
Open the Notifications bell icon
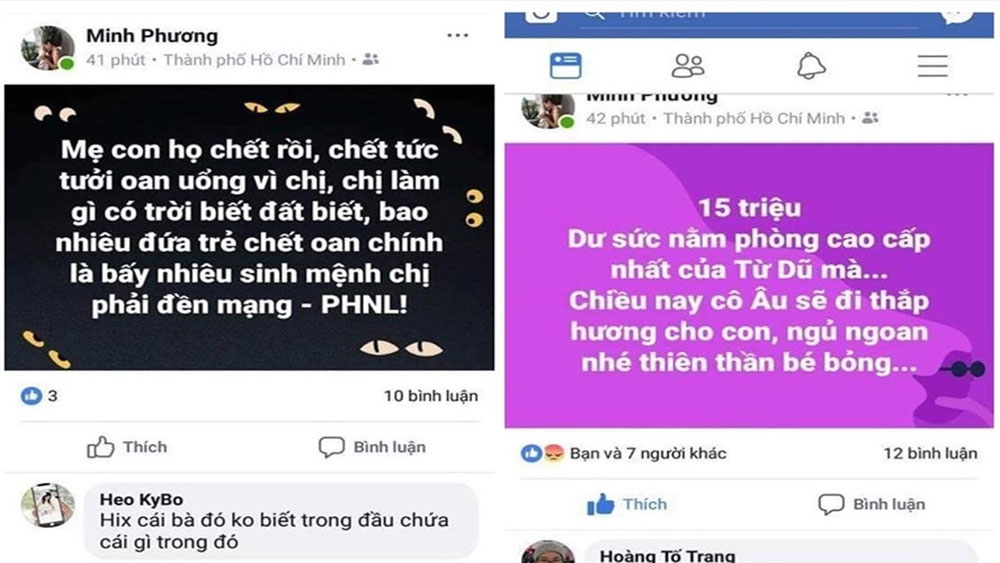[811, 66]
